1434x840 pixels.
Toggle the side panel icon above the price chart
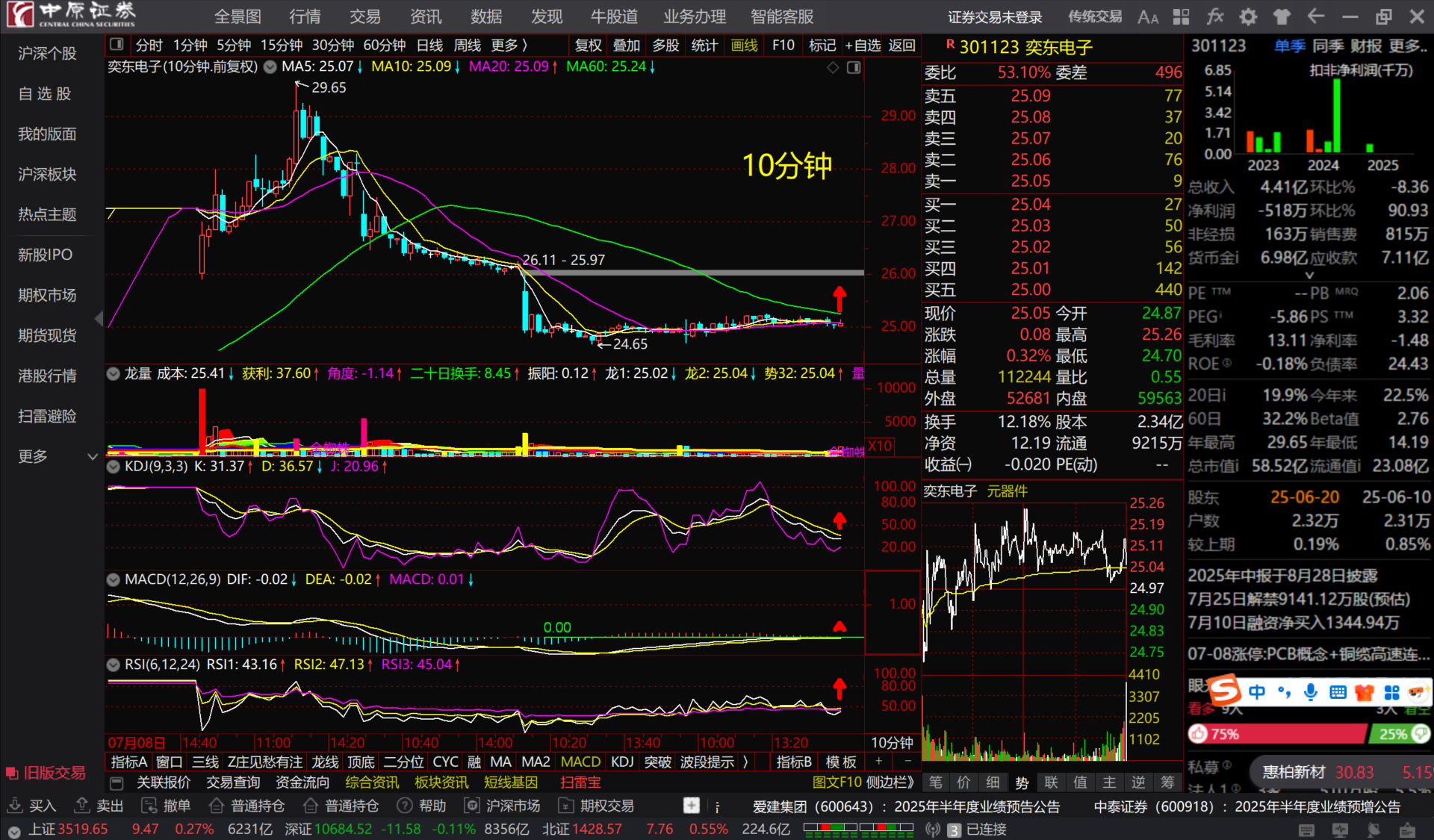tap(854, 68)
